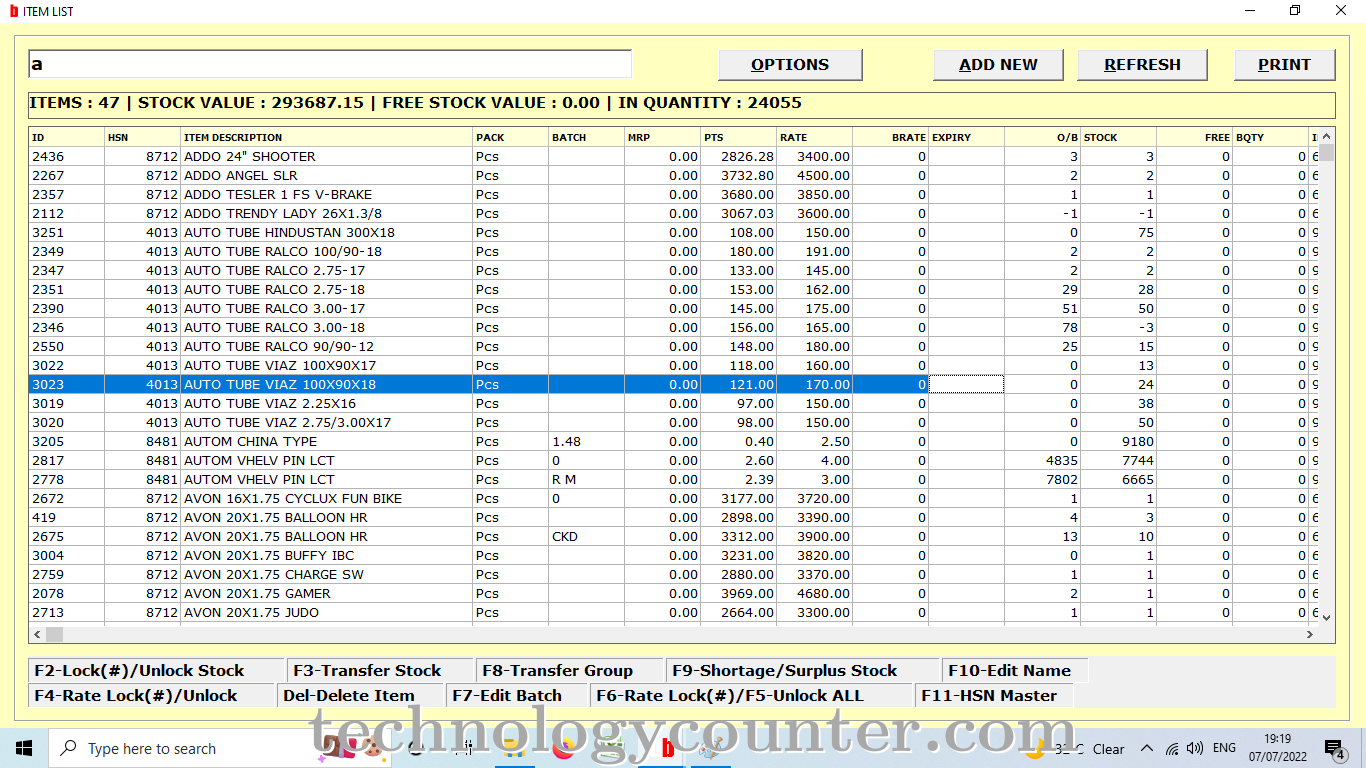The height and width of the screenshot is (768, 1366).
Task: Click the horizontal scrollbar thumb
Action: [54, 634]
